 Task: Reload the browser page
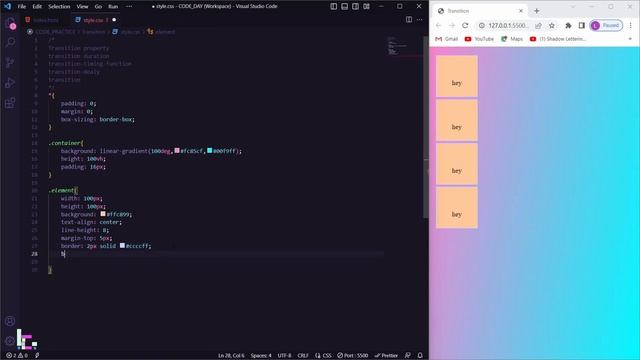pos(465,25)
